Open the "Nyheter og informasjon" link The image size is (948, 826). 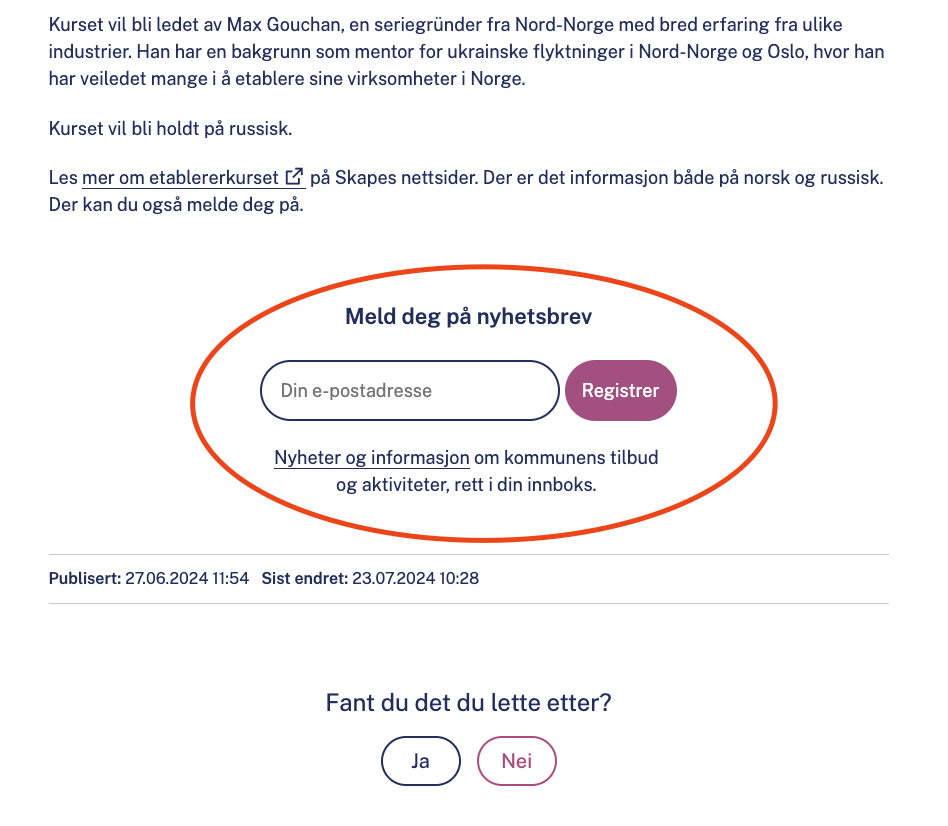click(x=372, y=458)
